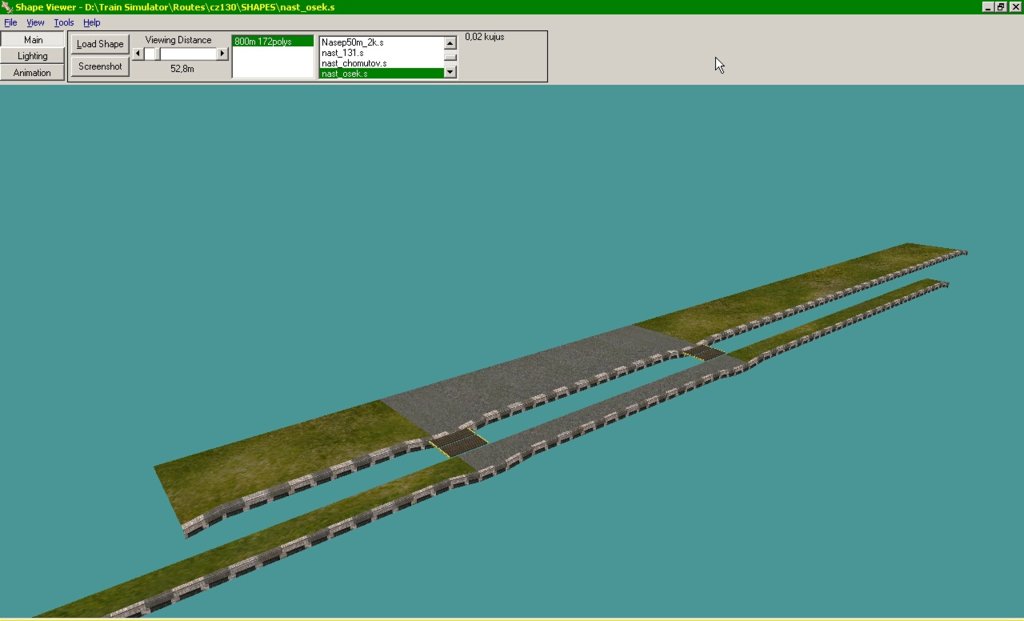This screenshot has width=1024, height=621.
Task: Open the File menu
Action: [10, 22]
